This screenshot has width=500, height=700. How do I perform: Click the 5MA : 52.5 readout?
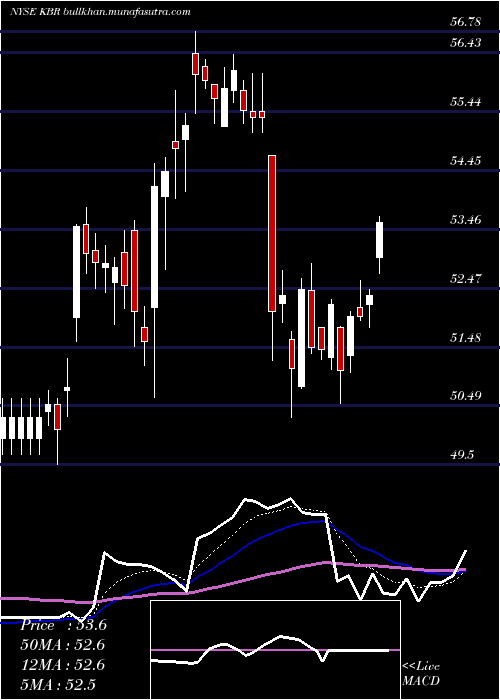(58, 685)
